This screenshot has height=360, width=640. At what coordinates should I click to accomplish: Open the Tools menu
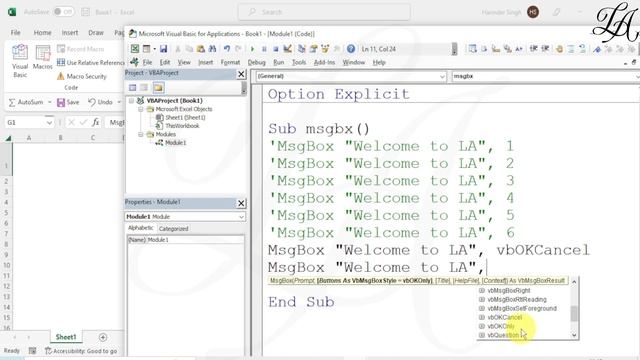[299, 62]
